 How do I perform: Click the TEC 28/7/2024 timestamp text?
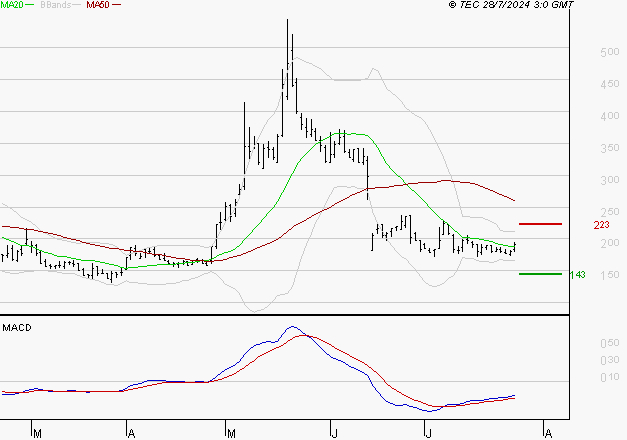pos(511,5)
